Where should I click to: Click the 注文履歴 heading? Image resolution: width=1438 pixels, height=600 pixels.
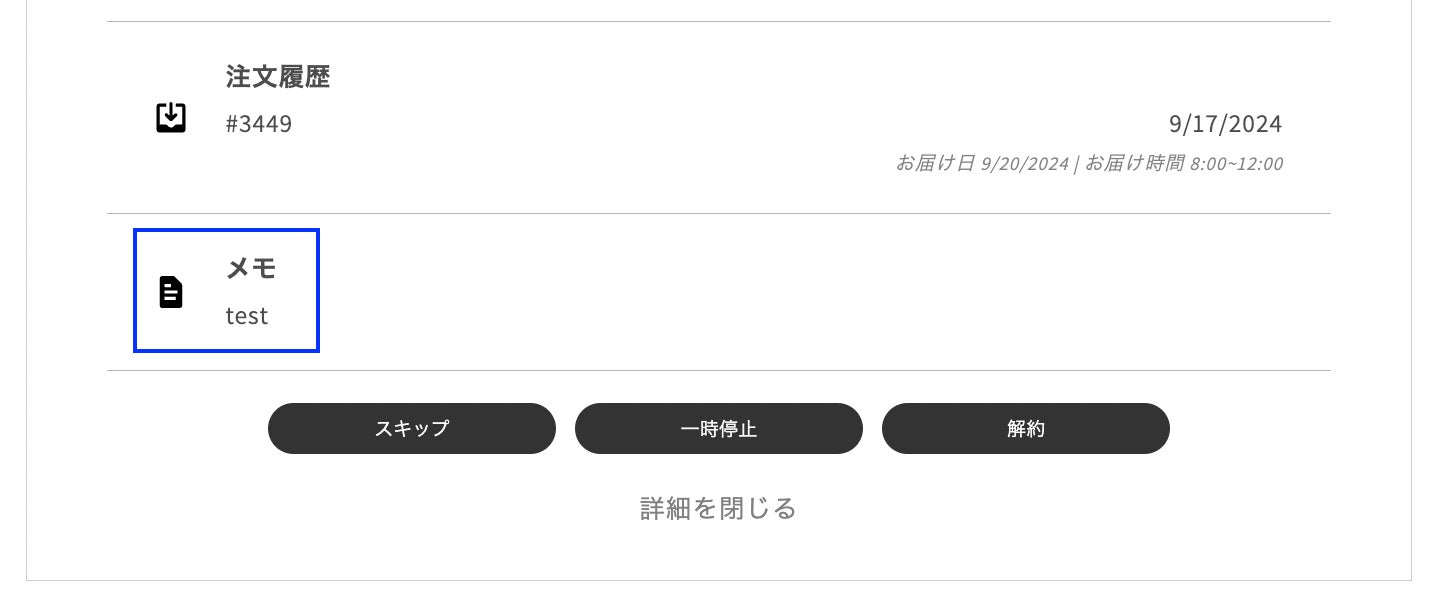(278, 77)
